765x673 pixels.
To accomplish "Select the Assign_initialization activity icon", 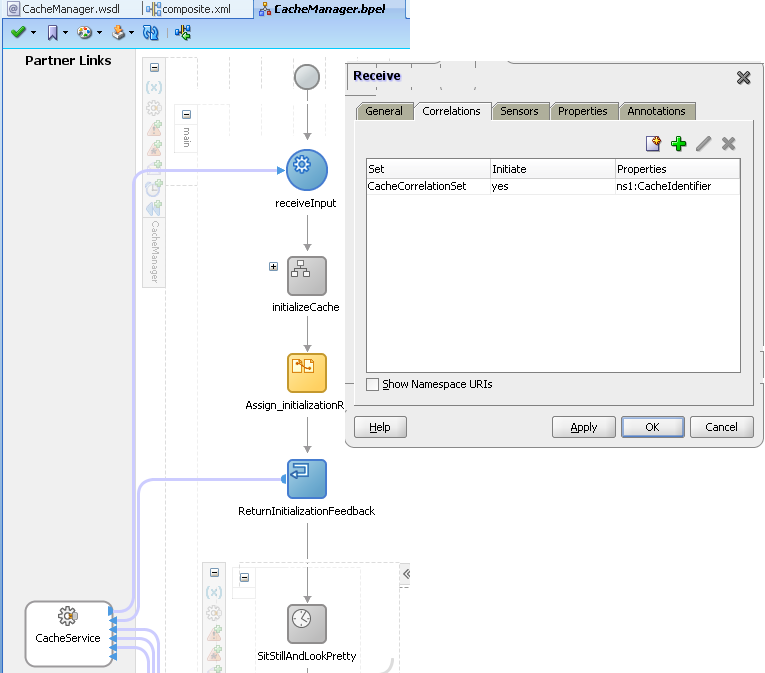I will 307,373.
